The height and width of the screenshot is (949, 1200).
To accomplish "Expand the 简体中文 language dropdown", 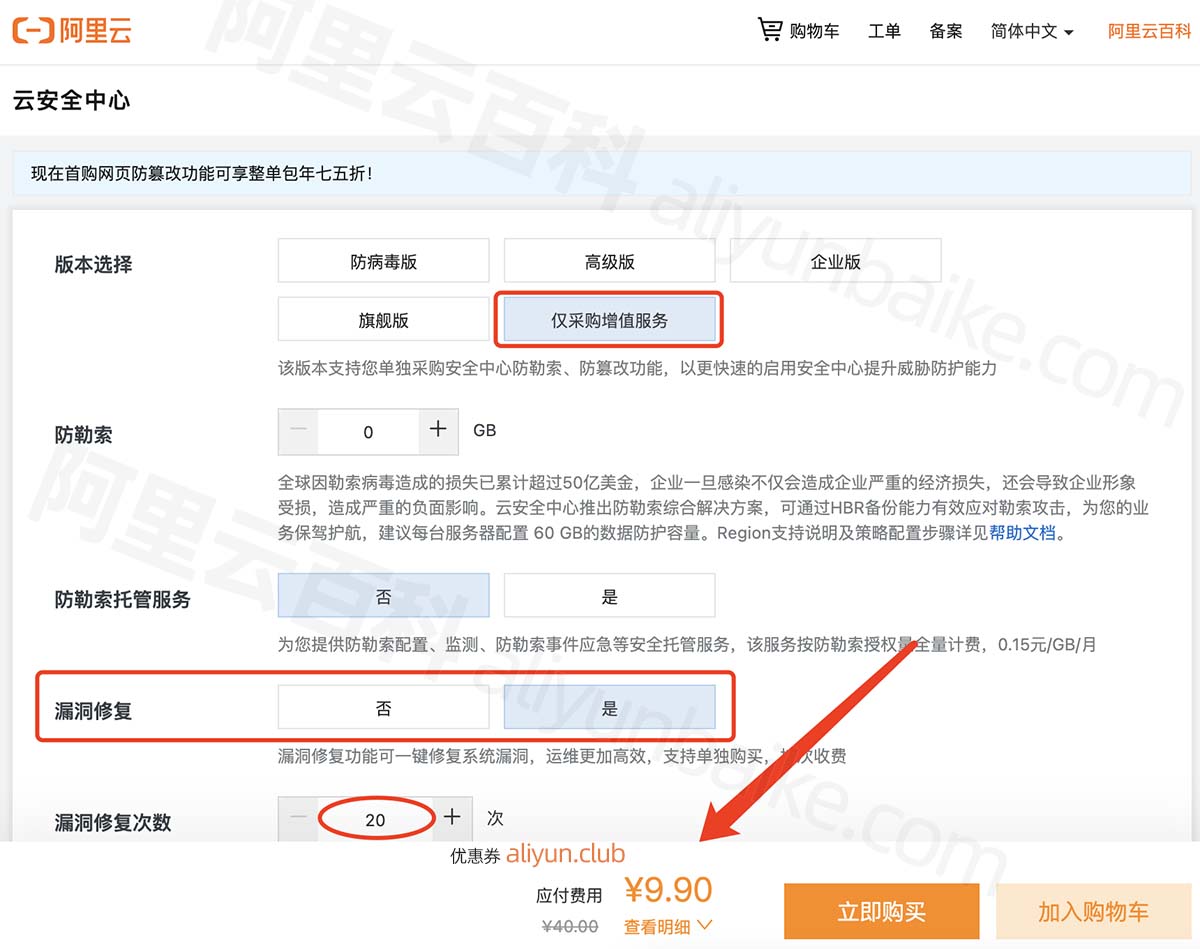I will click(1032, 31).
